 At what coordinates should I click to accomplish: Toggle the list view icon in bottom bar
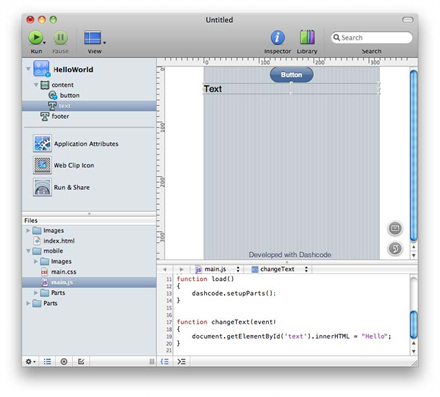click(47, 361)
